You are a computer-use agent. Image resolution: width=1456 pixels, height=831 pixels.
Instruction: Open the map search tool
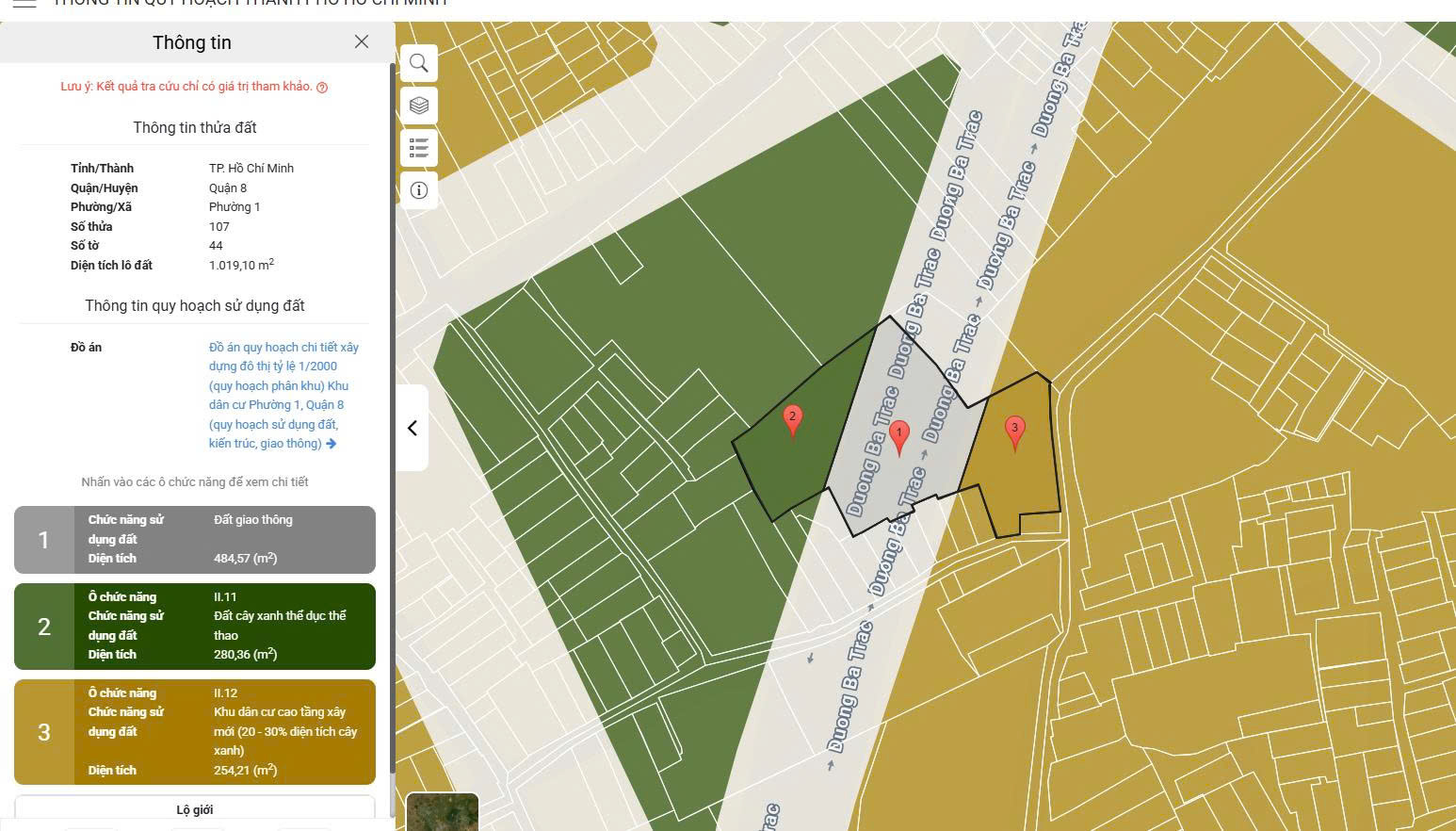[x=419, y=63]
